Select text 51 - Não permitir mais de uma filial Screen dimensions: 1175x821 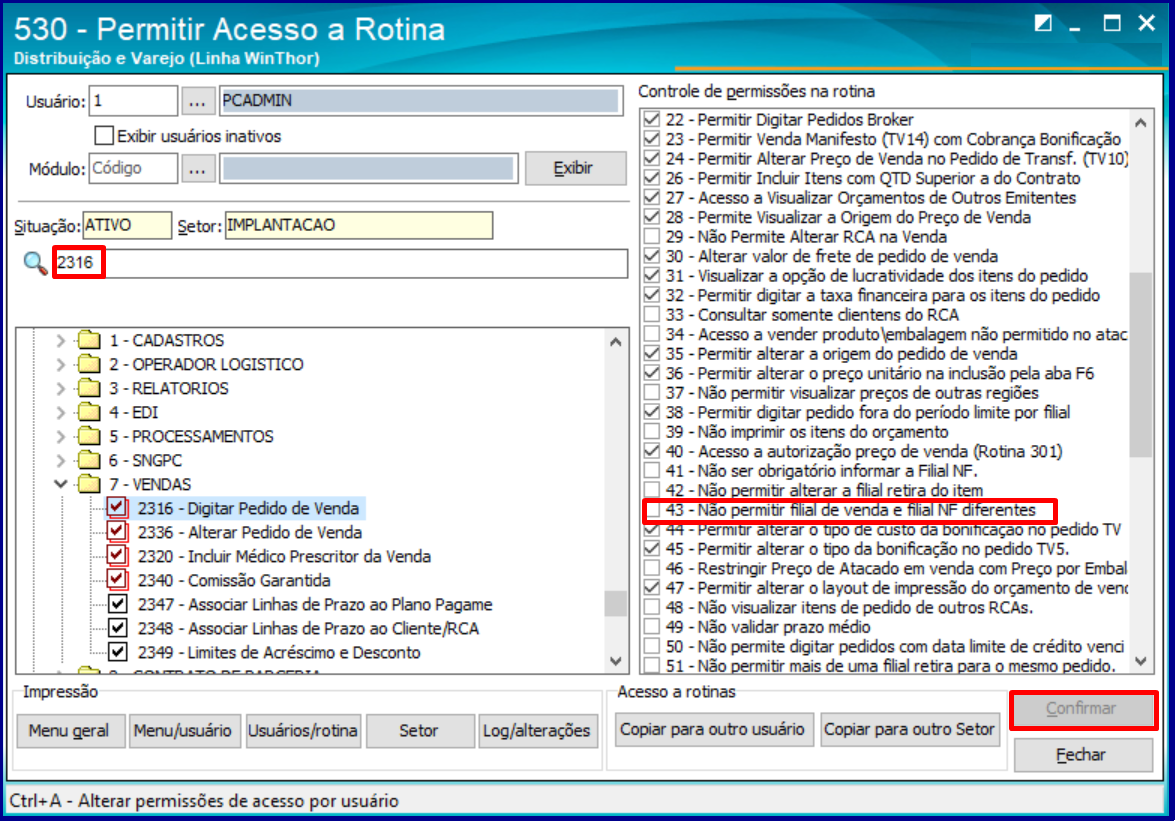(890, 666)
